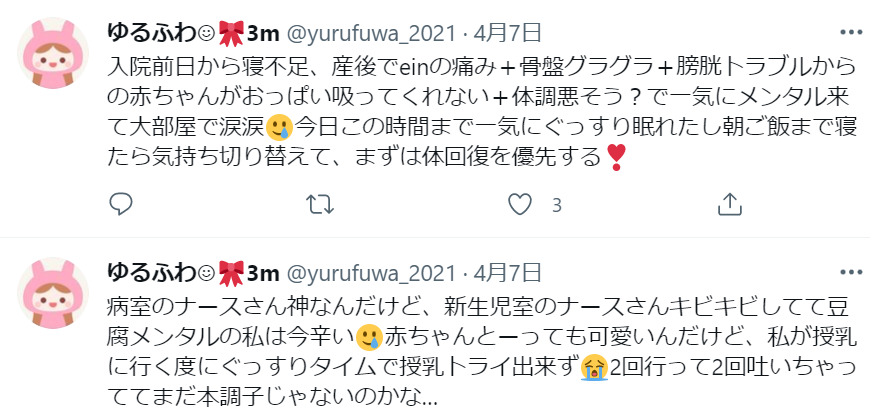Click @yurufuwa_2021 handle in first tweet
The width and height of the screenshot is (870, 414).
click(371, 34)
